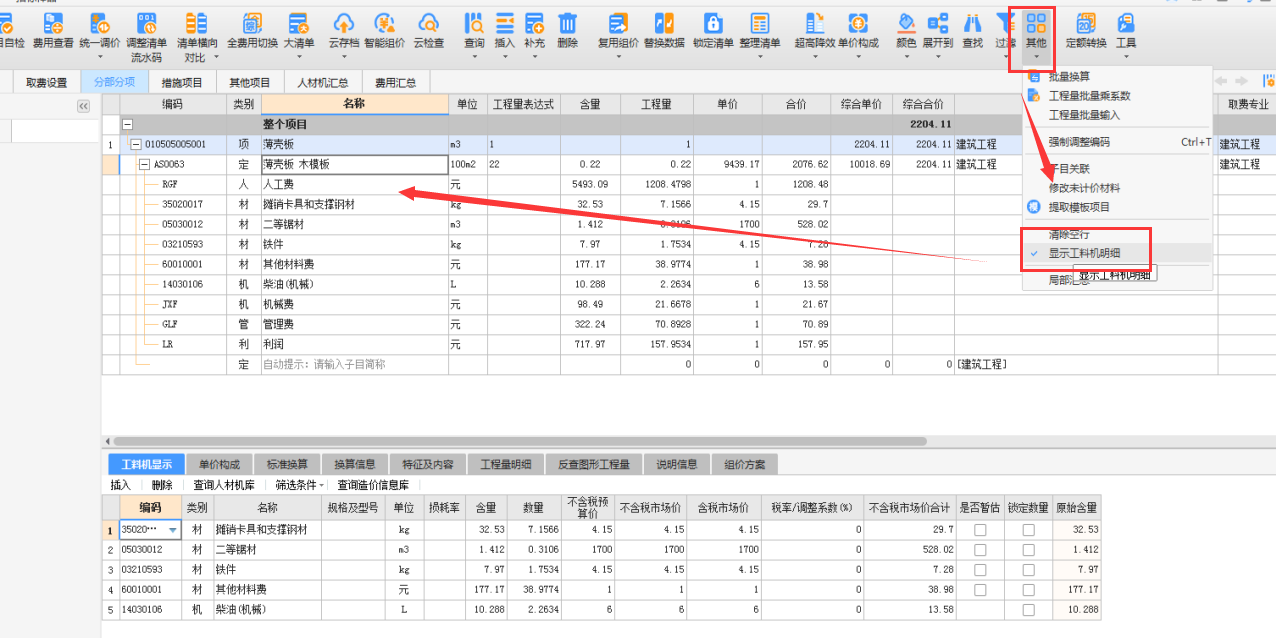
Task: Click the 复用组价 icon
Action: click(618, 22)
